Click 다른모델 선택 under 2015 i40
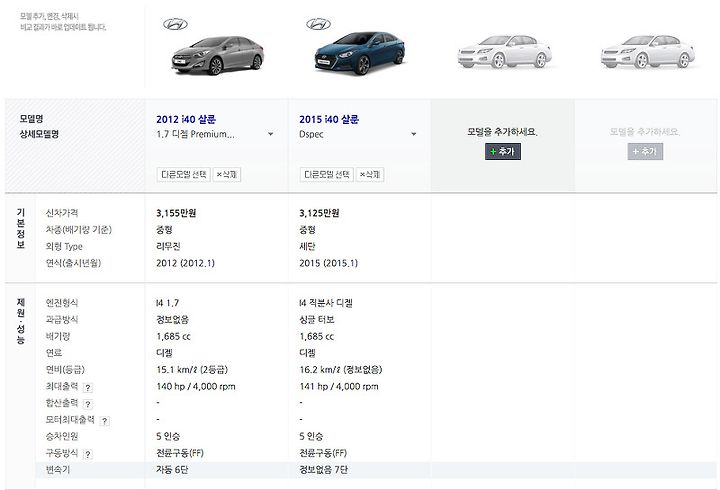 click(x=326, y=175)
